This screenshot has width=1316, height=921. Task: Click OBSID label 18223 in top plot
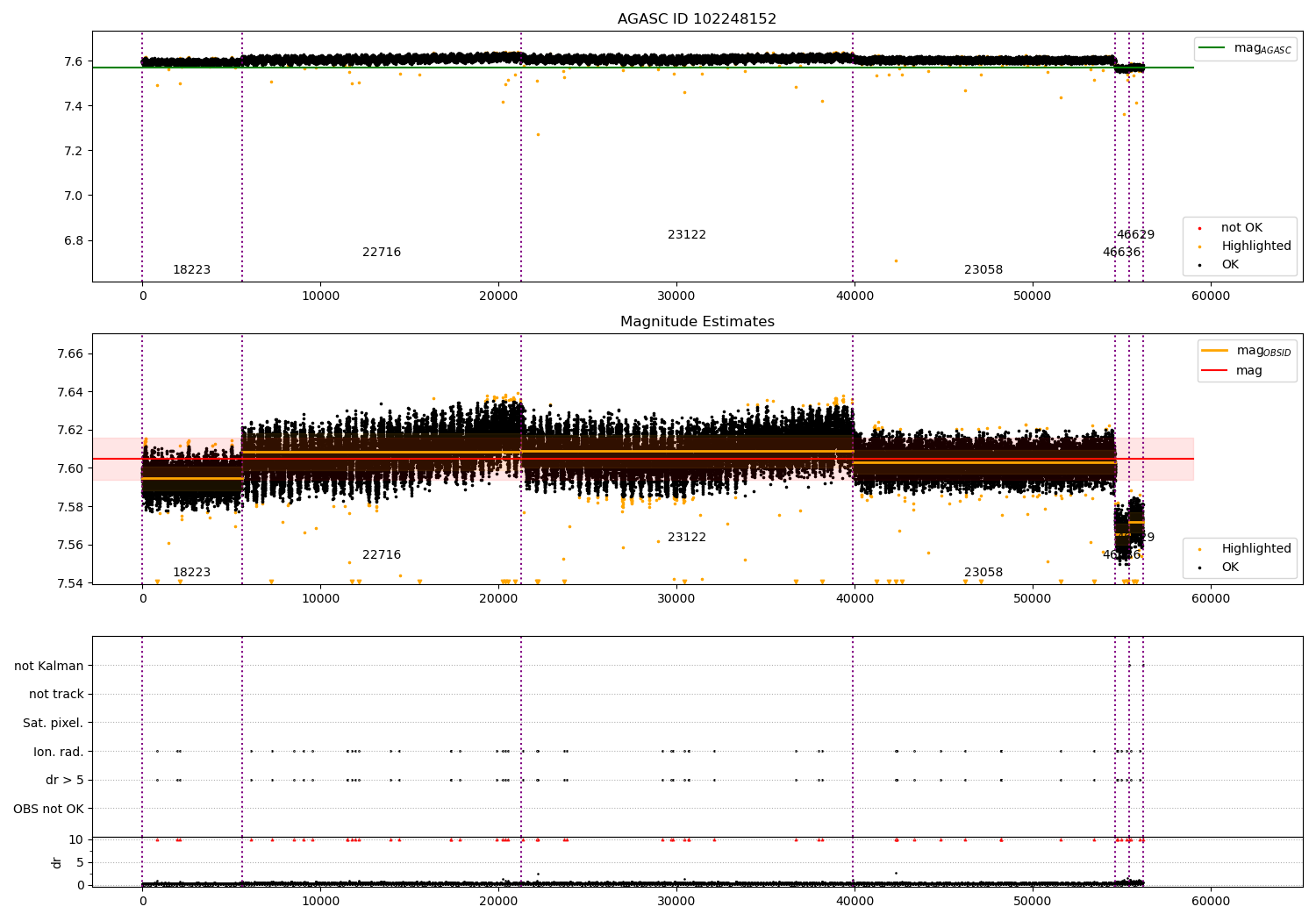(191, 270)
